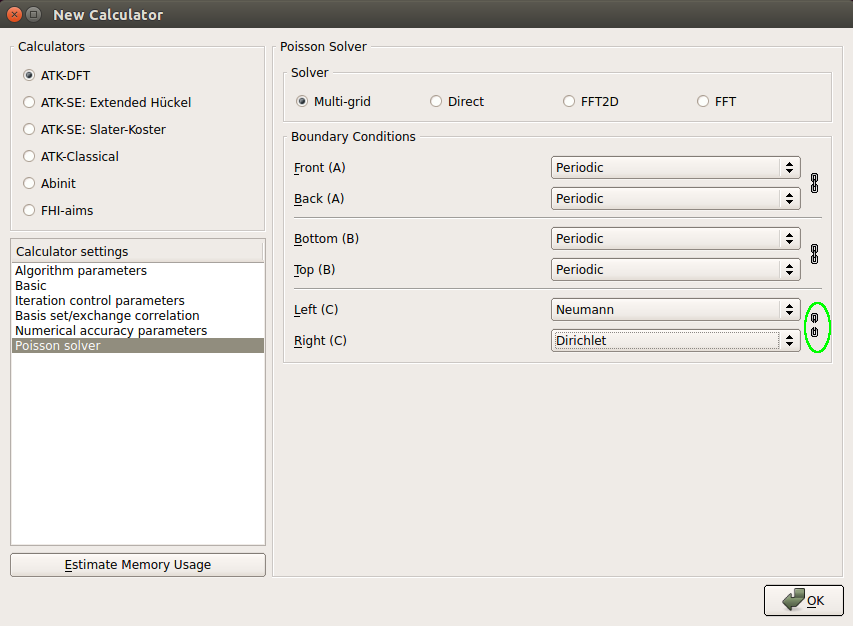Go to Basis set/exchange correlation settings
Image resolution: width=853 pixels, height=626 pixels.
pyautogui.click(x=138, y=315)
